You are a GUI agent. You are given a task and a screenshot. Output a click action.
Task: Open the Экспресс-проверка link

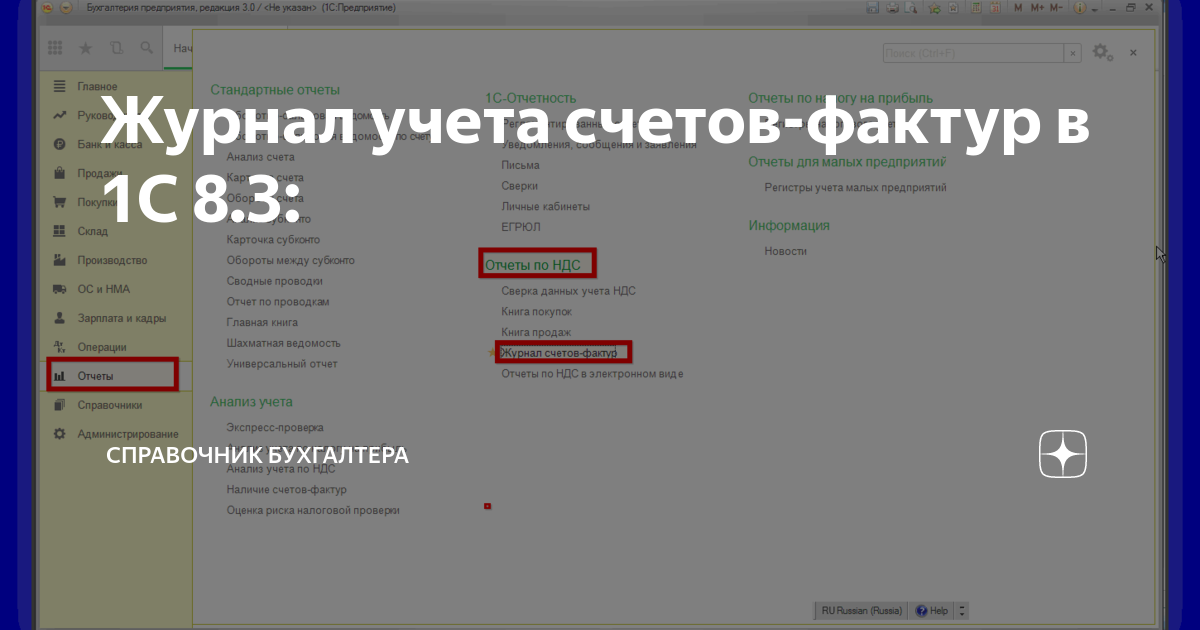point(275,427)
